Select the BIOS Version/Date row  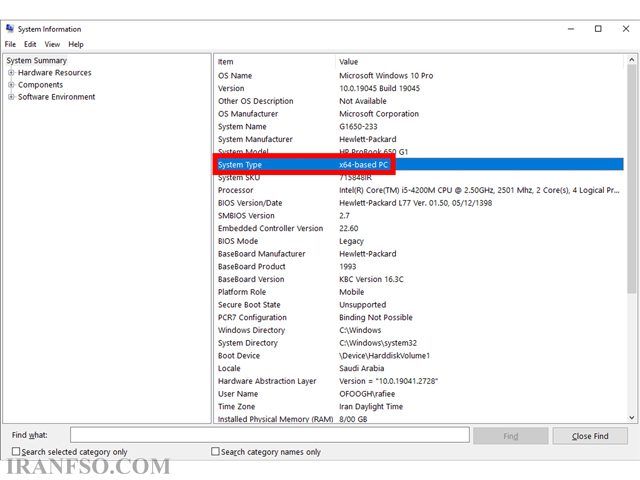419,203
